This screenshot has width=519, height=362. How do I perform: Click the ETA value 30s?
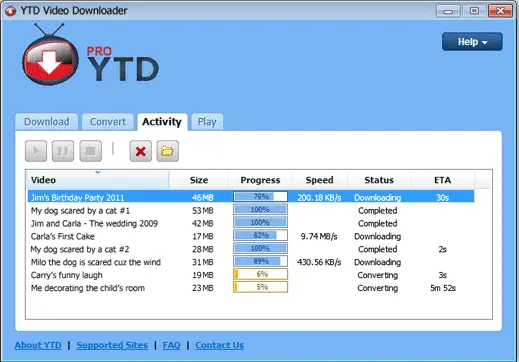[443, 198]
